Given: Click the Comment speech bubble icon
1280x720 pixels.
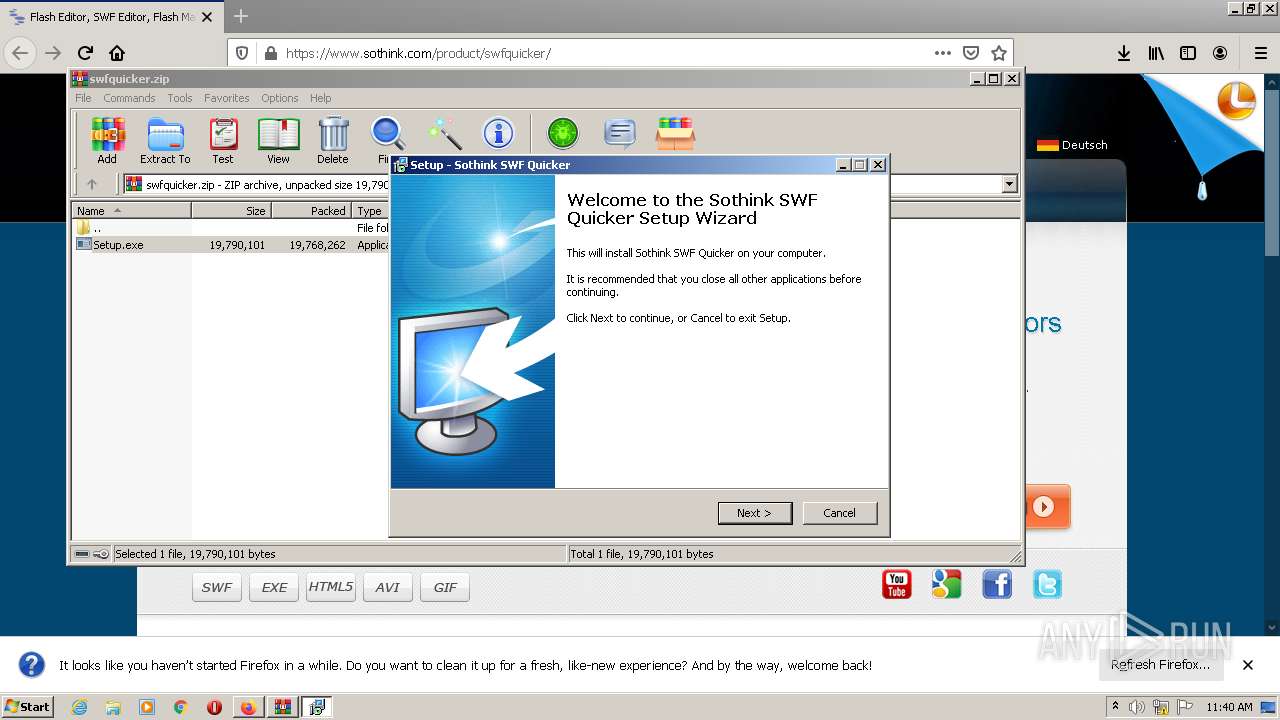Looking at the screenshot, I should (x=620, y=133).
